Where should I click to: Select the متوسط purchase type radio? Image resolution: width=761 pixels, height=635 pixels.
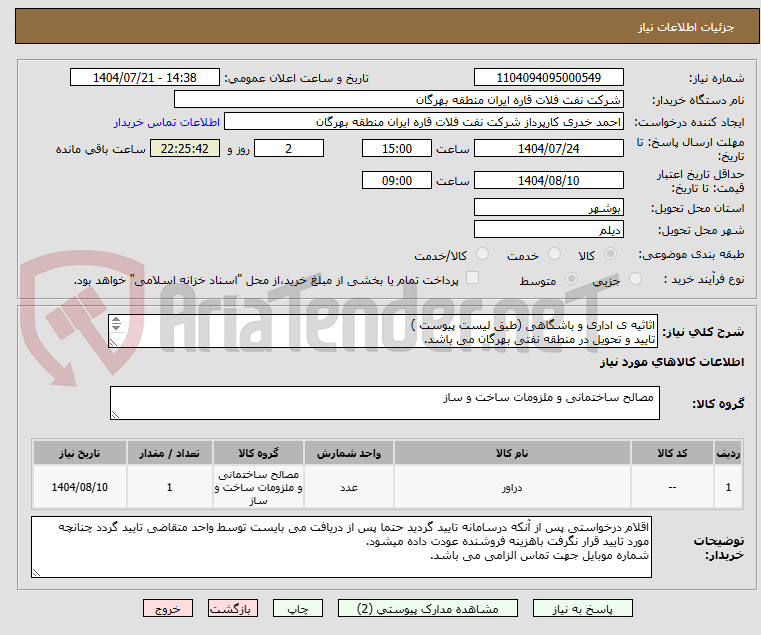coord(572,279)
